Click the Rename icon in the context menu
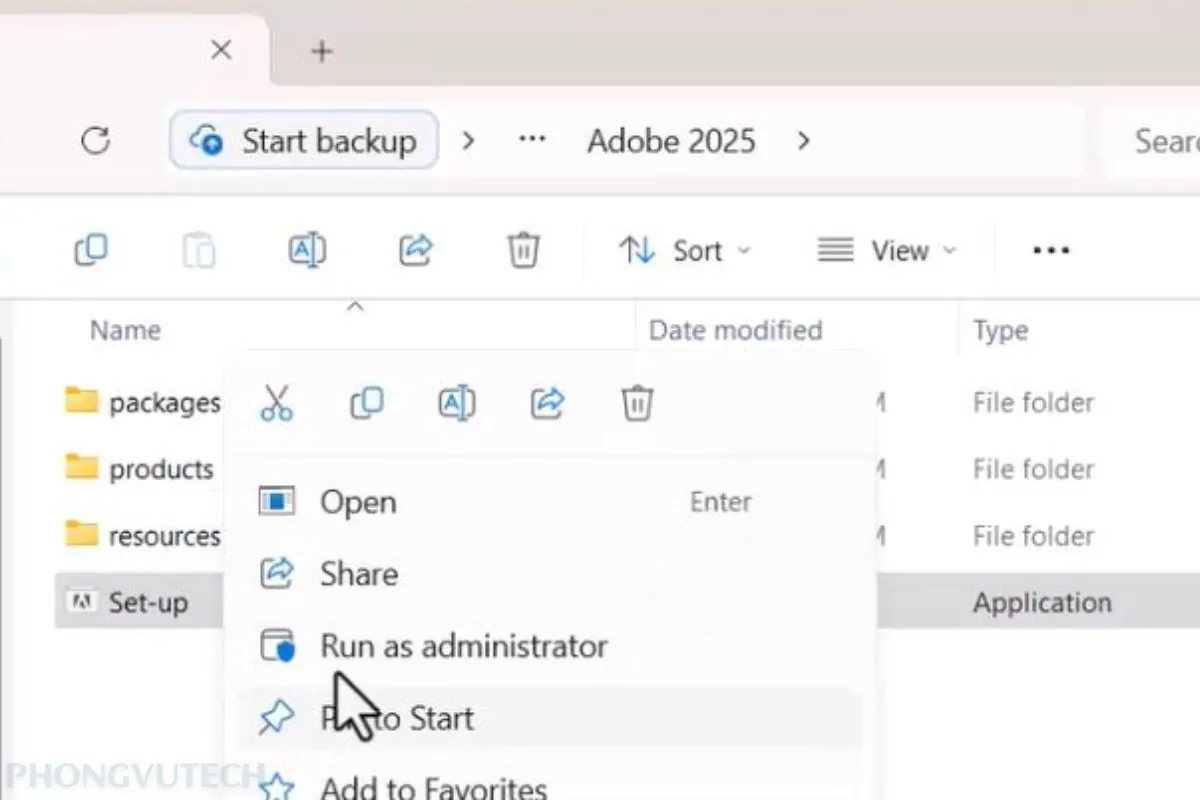The width and height of the screenshot is (1200, 800). click(457, 403)
